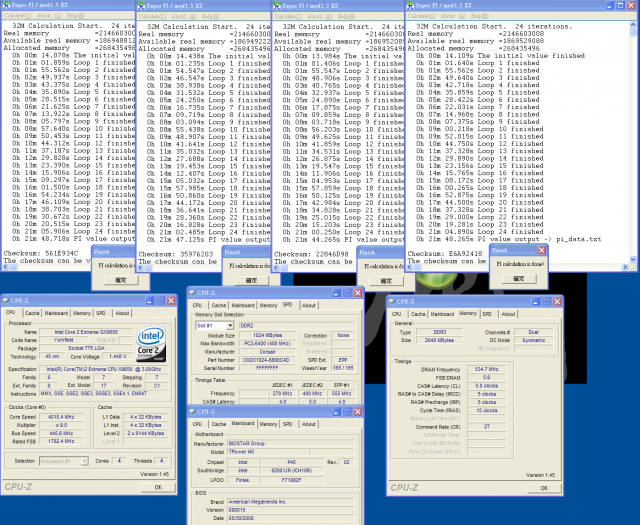
Task: Click the Core Speed value 4010.4 MHz
Action: pos(61,417)
